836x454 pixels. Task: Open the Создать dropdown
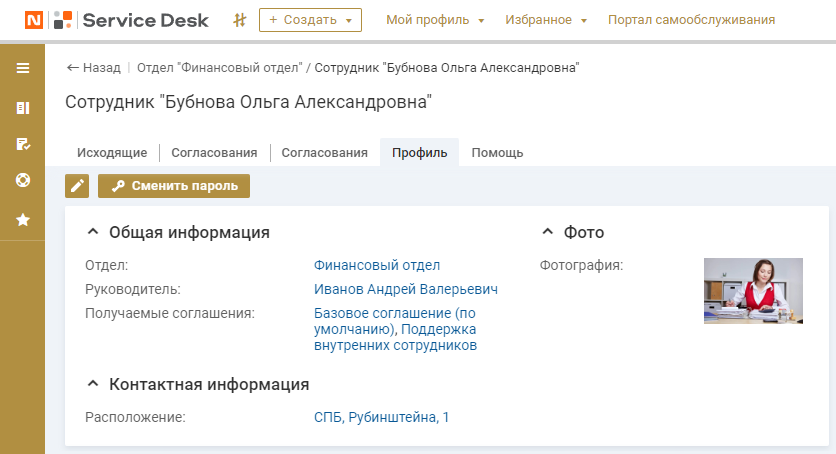point(310,20)
